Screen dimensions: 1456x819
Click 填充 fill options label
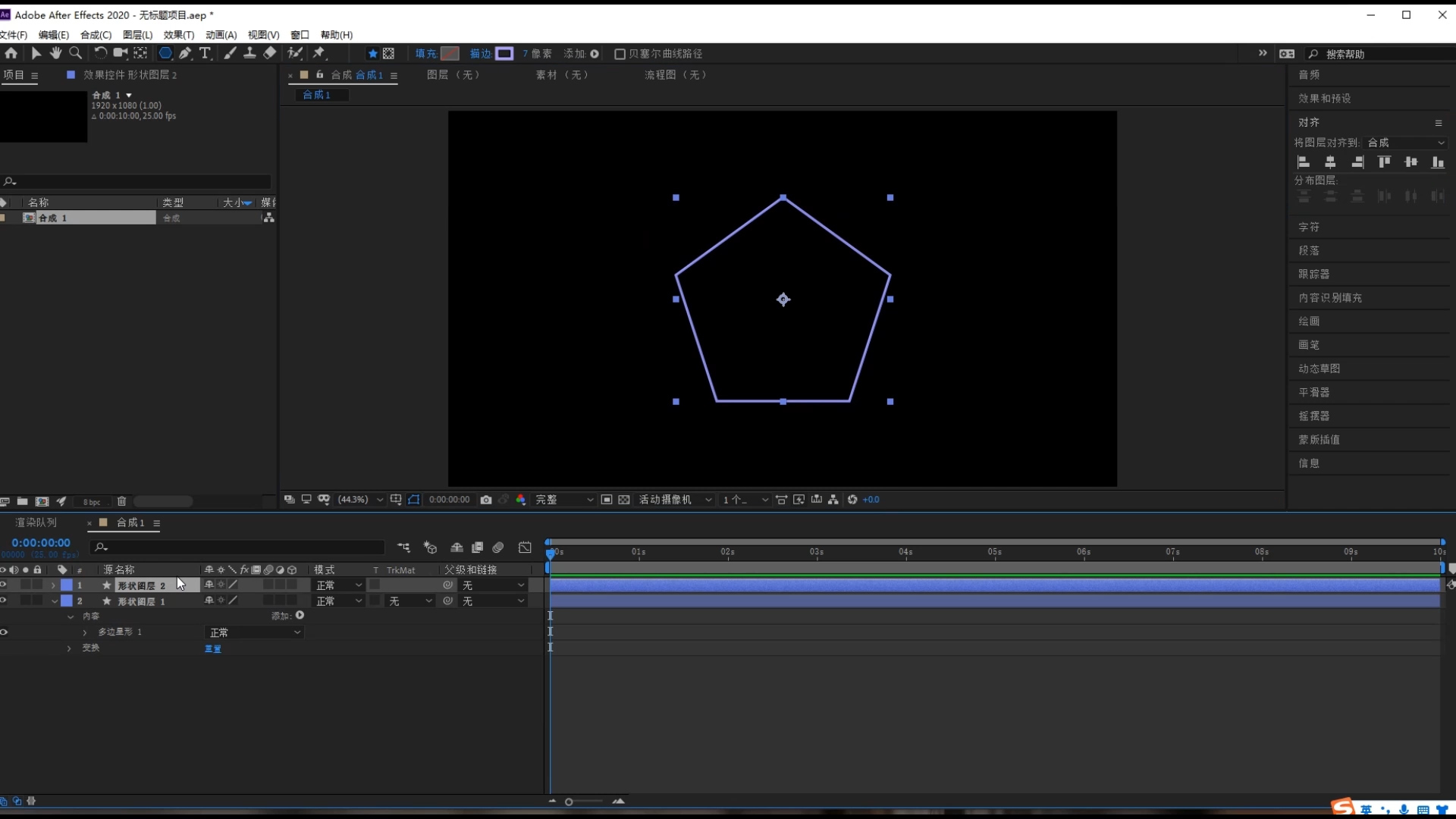[425, 54]
